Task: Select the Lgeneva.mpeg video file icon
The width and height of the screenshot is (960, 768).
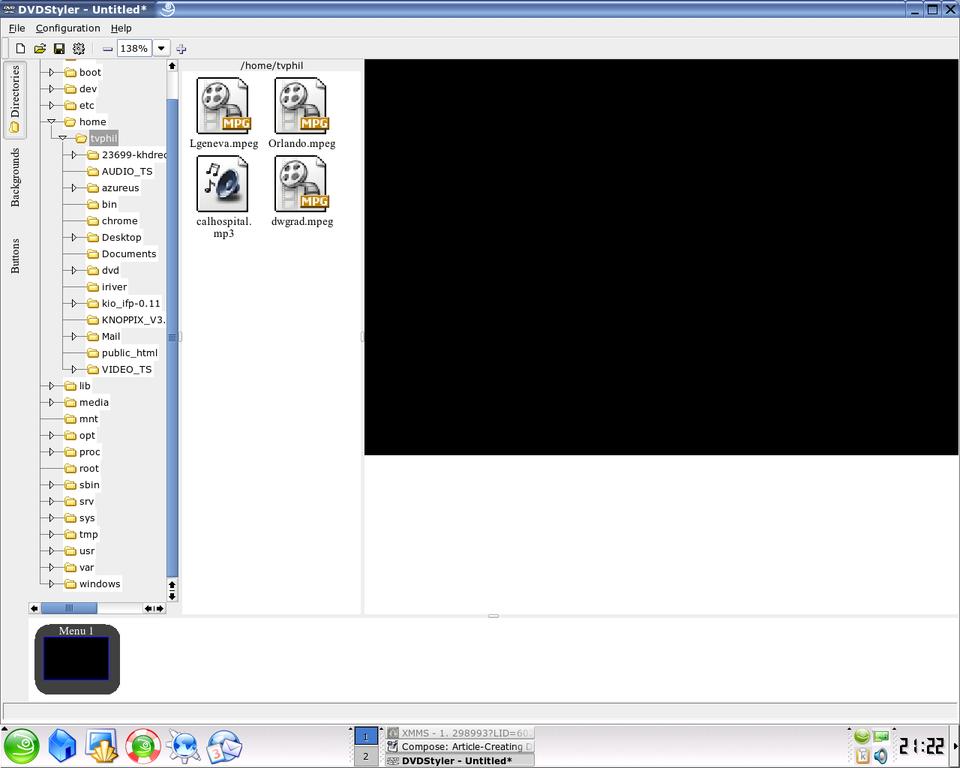Action: (x=223, y=106)
